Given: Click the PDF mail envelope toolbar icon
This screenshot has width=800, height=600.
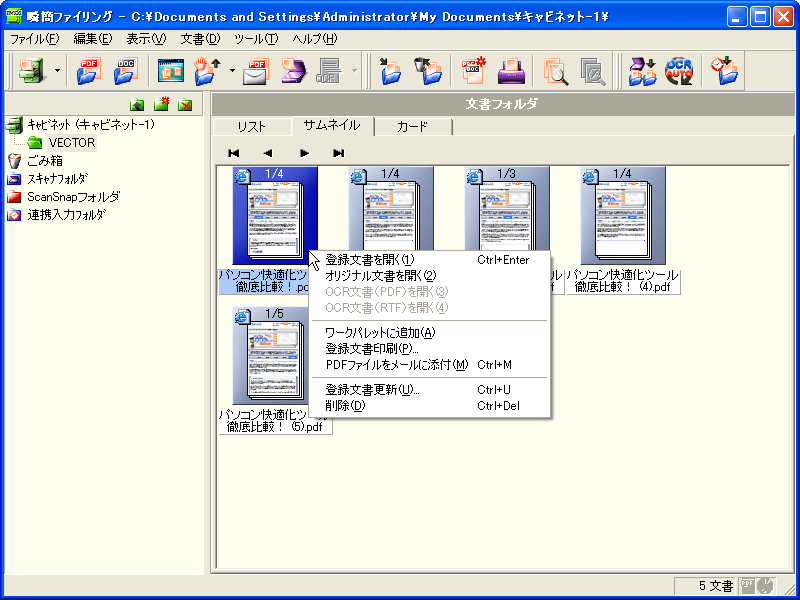Looking at the screenshot, I should click(x=257, y=71).
